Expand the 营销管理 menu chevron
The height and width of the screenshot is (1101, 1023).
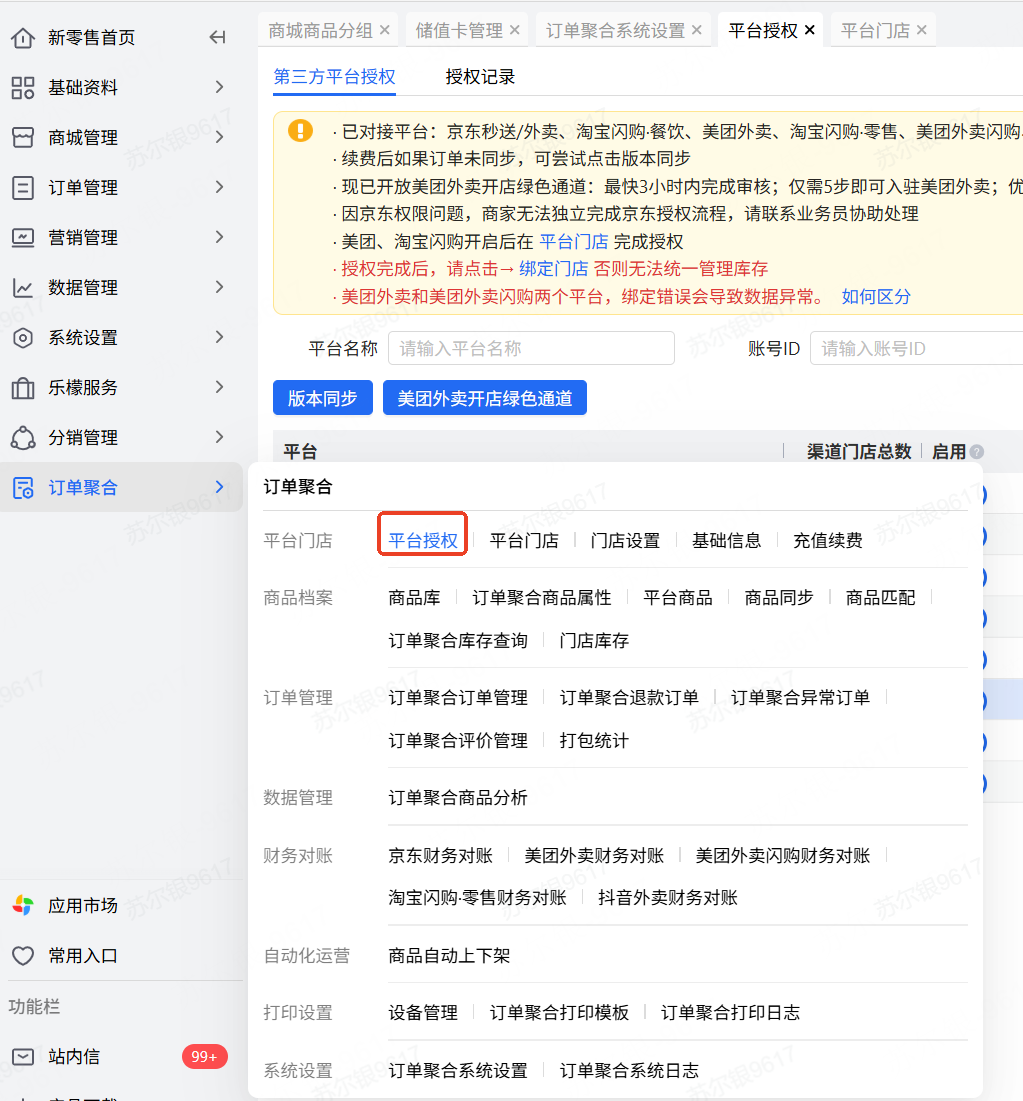click(x=220, y=237)
